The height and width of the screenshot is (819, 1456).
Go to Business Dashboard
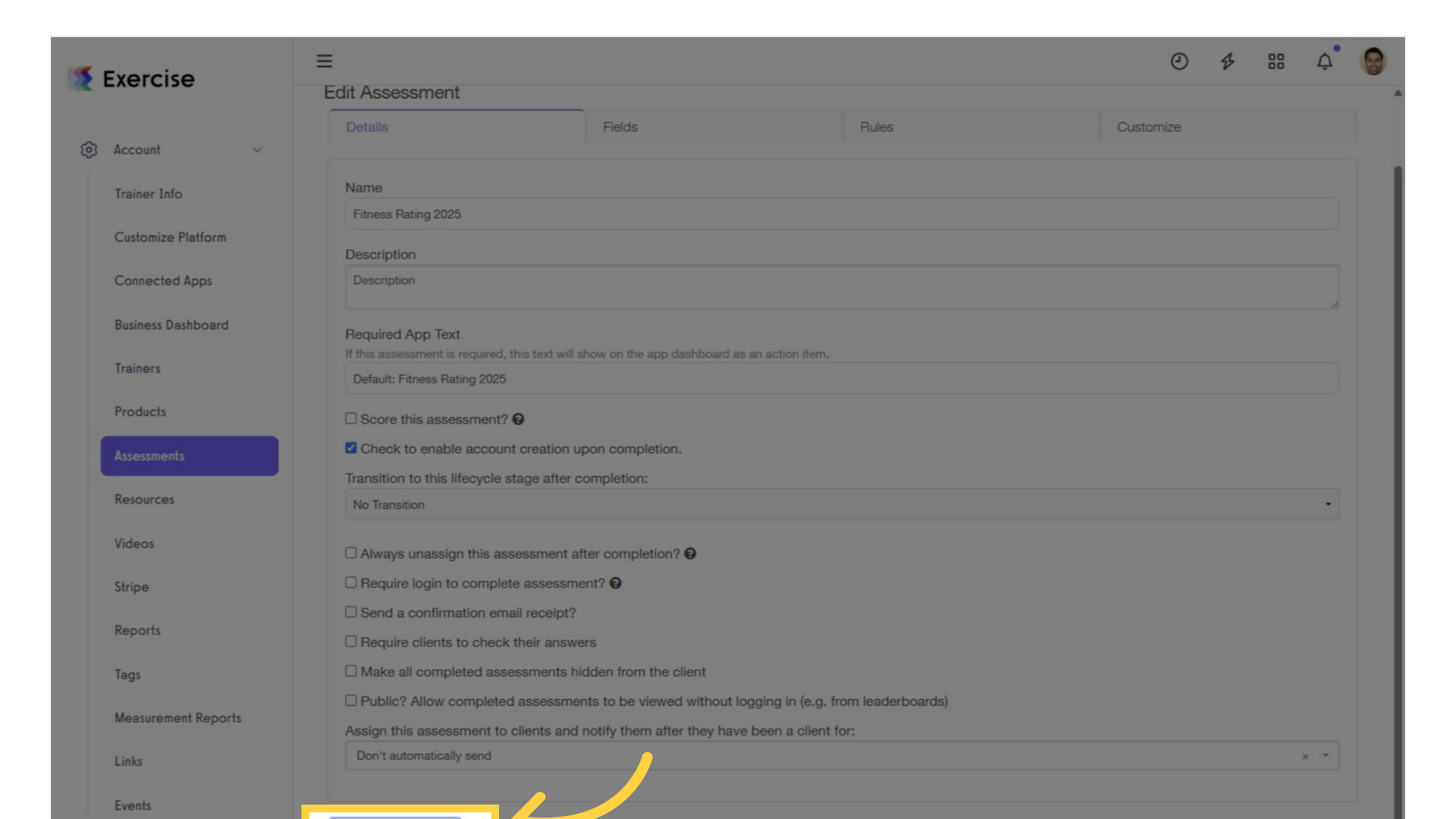click(171, 325)
